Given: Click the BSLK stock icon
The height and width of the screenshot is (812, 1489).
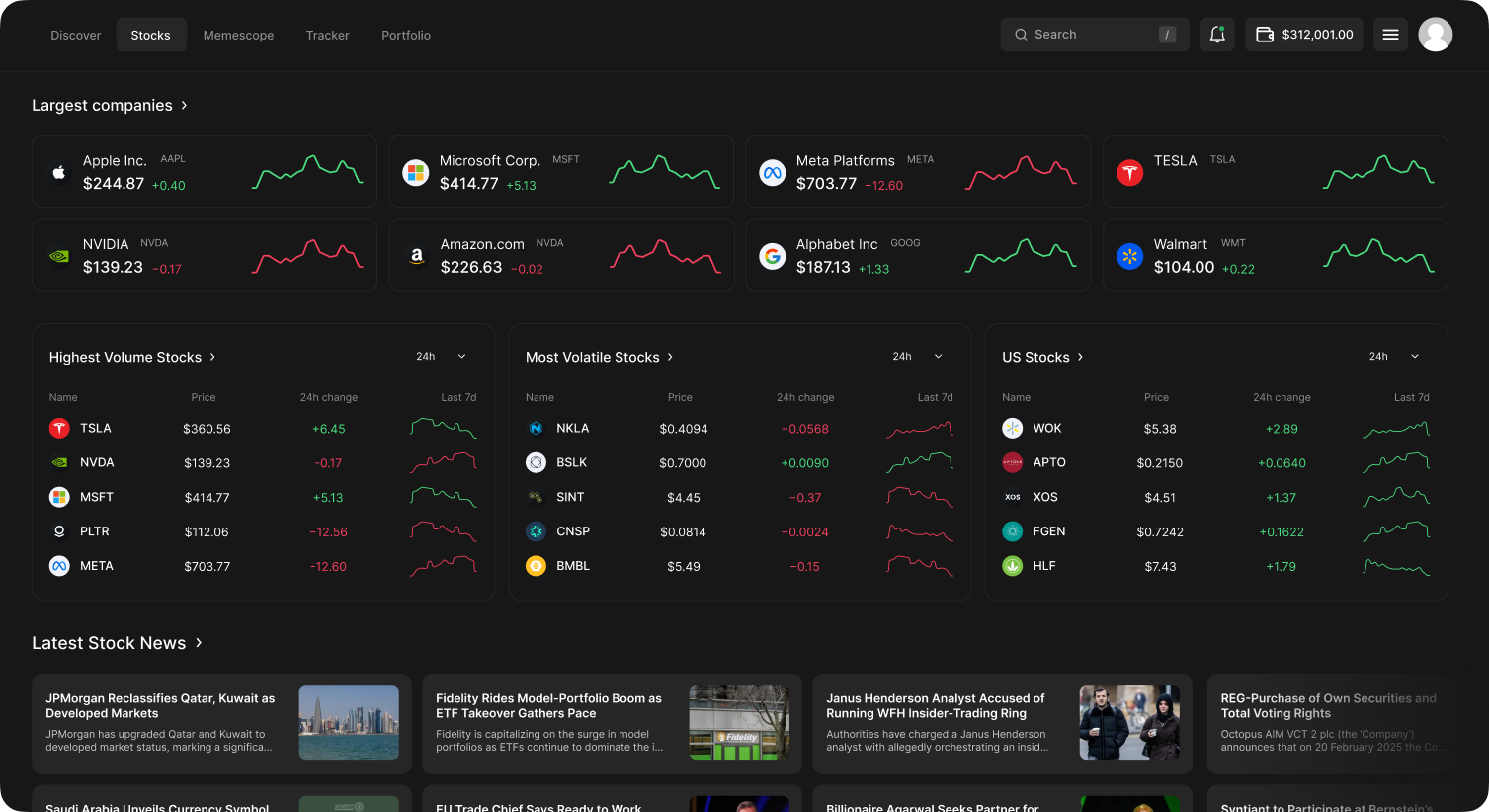Looking at the screenshot, I should pyautogui.click(x=536, y=462).
